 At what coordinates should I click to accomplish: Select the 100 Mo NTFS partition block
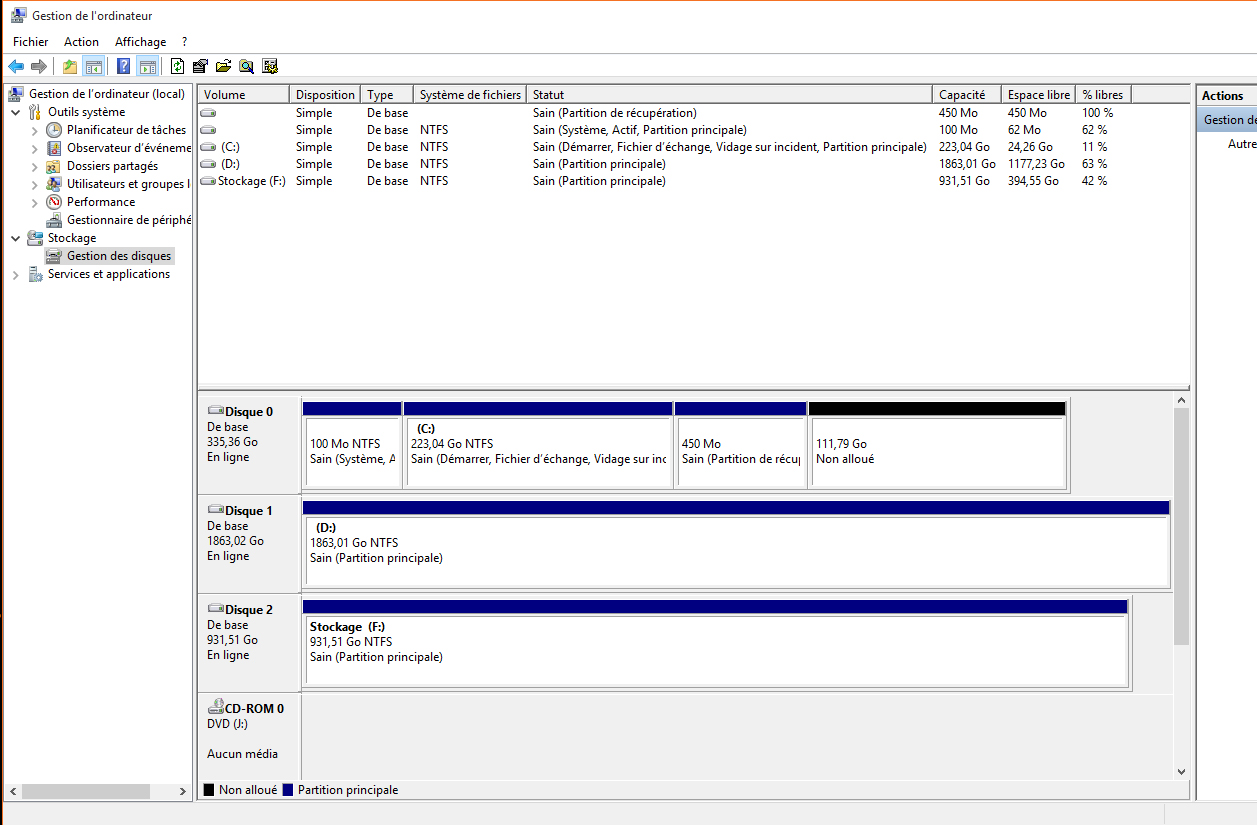pos(351,444)
